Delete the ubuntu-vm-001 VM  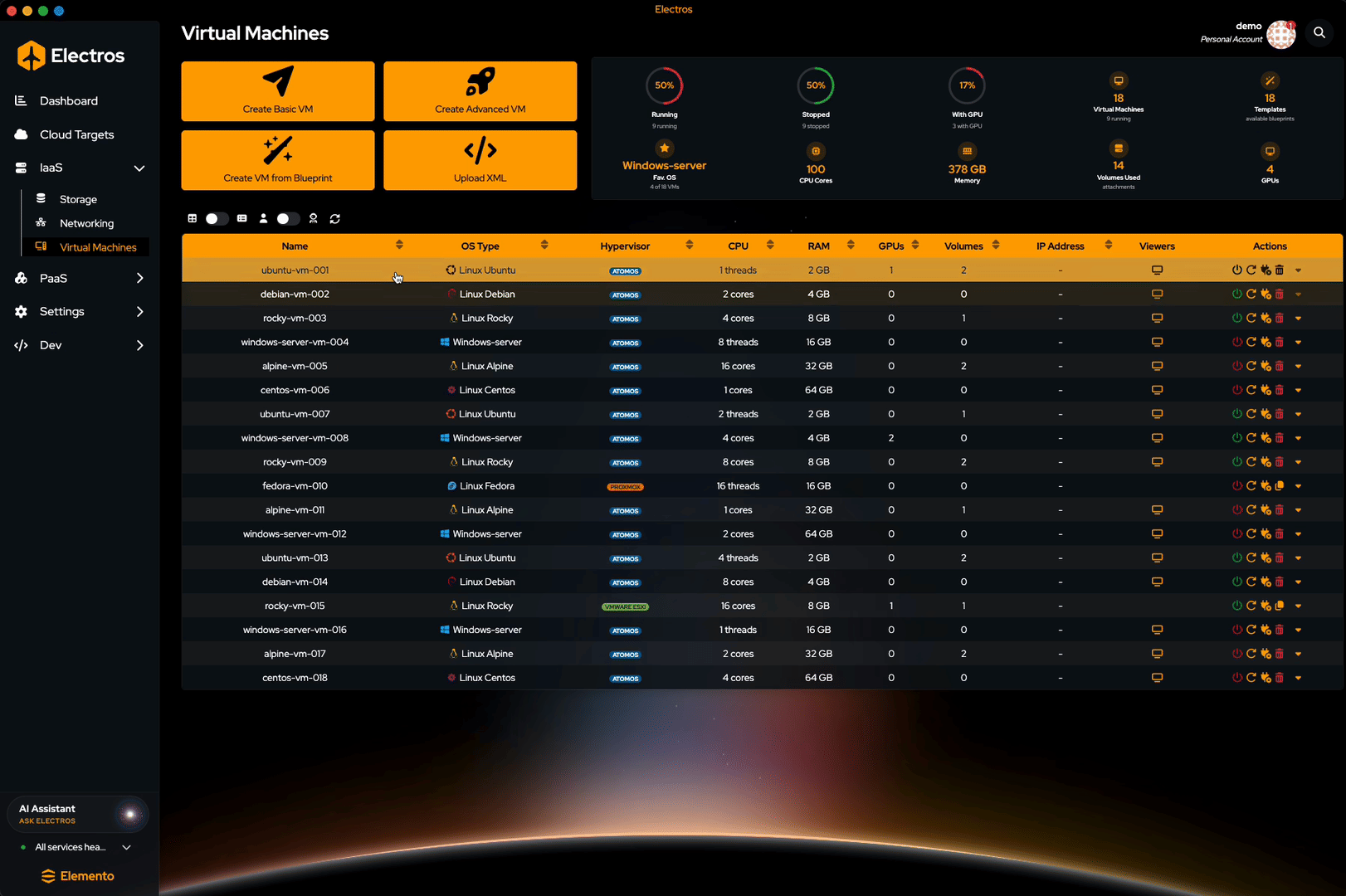tap(1279, 270)
